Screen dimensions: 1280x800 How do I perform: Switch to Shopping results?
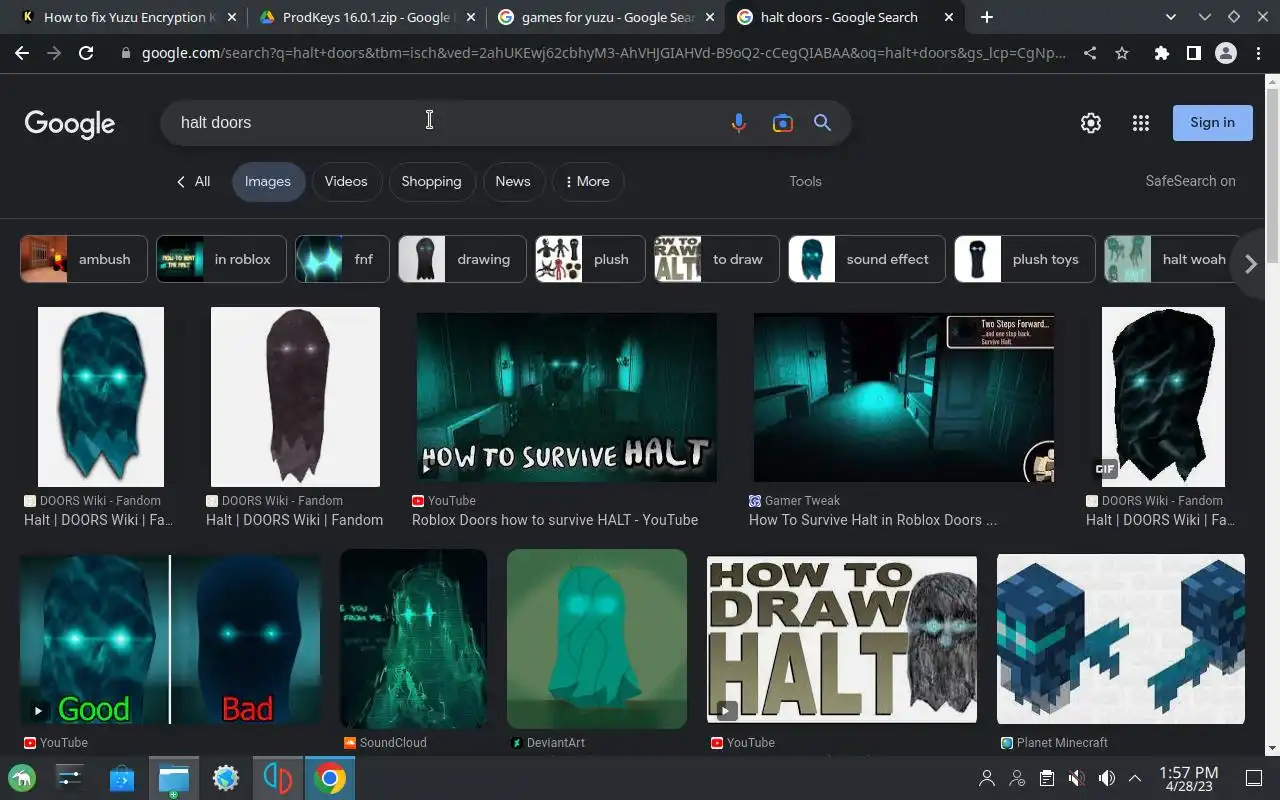[x=431, y=181]
